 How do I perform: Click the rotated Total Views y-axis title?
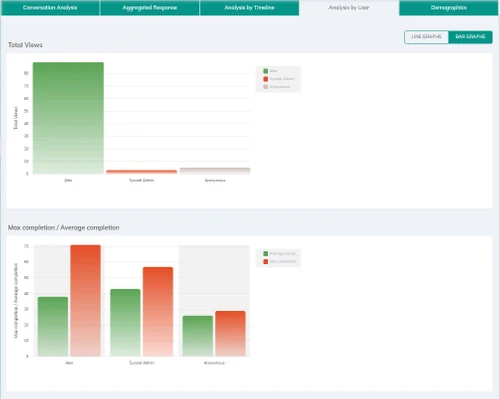click(15, 118)
